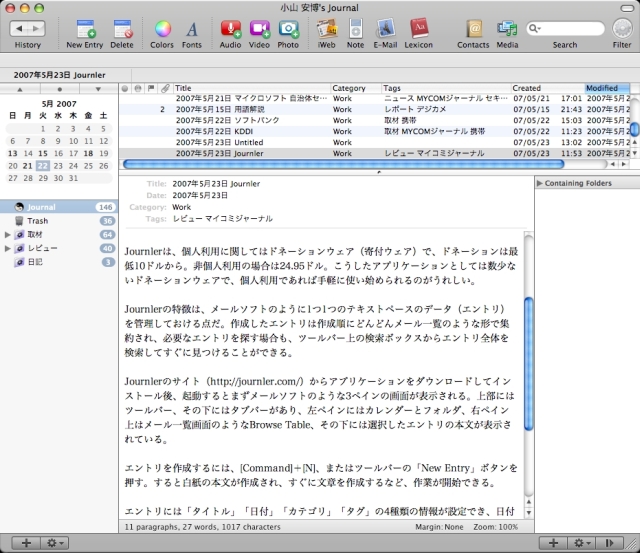Screen dimensions: 640x553
Task: Open the bottom-right gear action menu
Action: click(x=582, y=543)
